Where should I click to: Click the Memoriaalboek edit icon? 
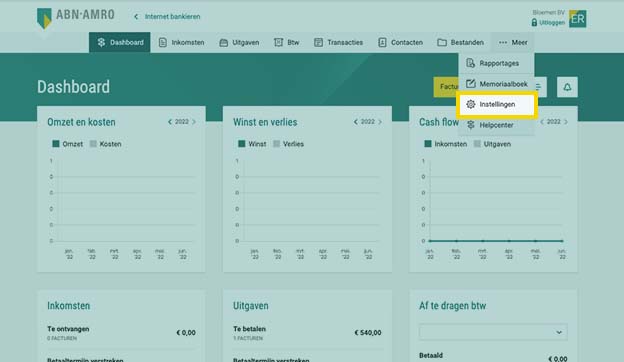point(470,84)
